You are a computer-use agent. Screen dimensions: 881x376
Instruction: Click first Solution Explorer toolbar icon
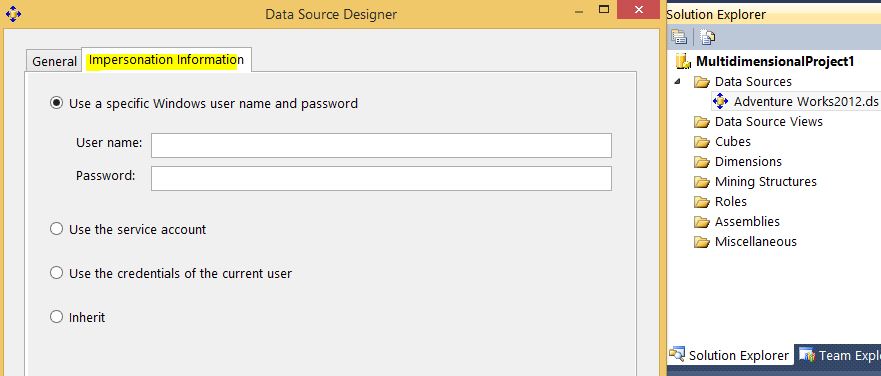(679, 37)
